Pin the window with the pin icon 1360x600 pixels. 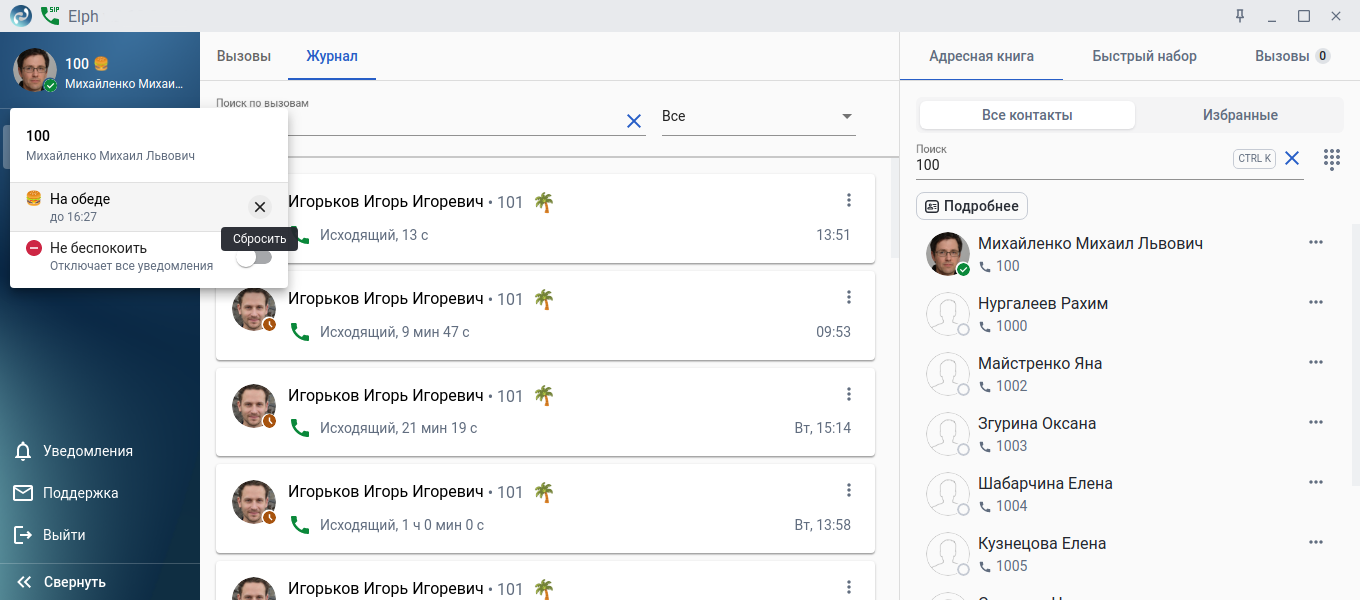[1240, 16]
